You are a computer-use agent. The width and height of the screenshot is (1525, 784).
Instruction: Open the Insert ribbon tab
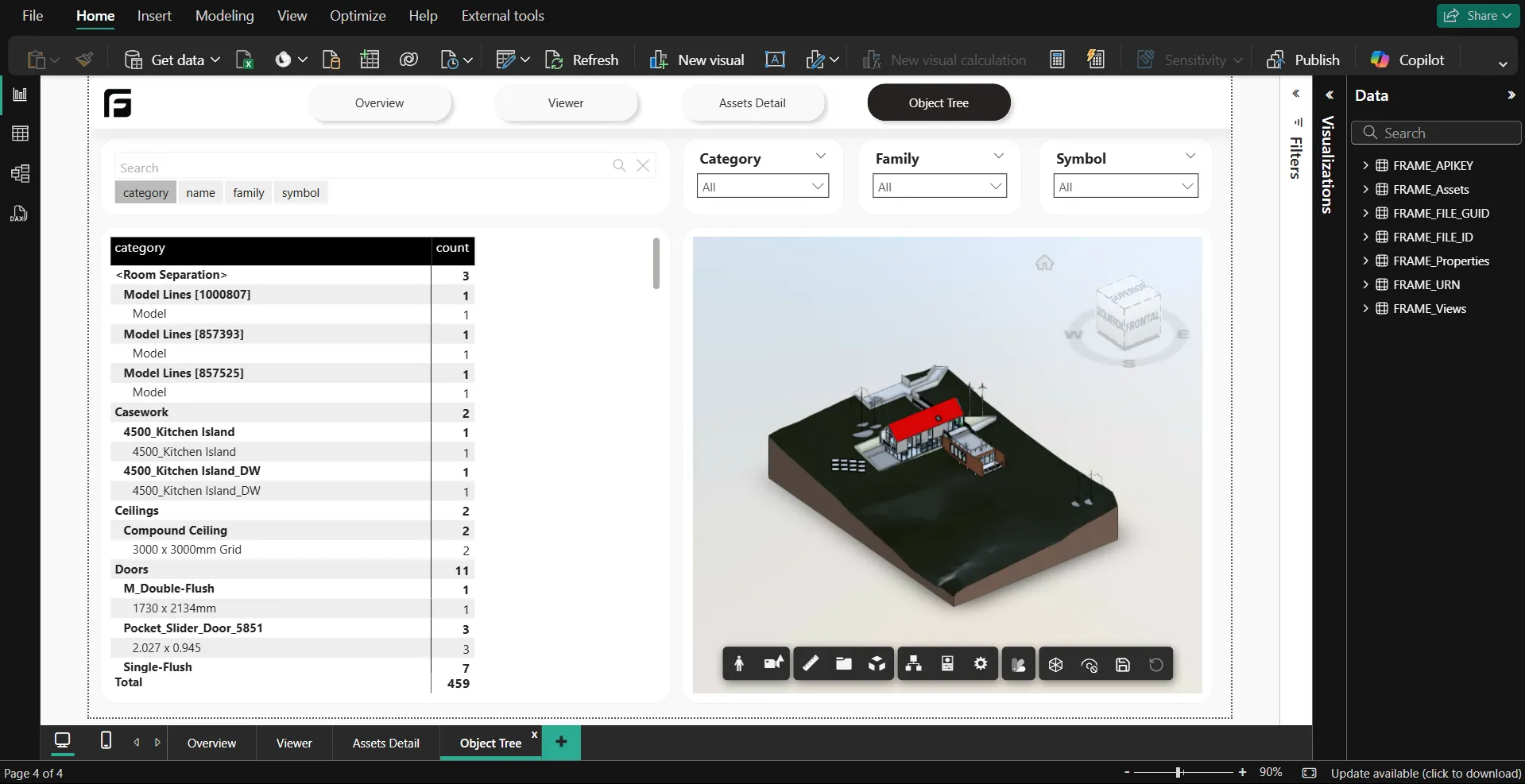point(154,16)
